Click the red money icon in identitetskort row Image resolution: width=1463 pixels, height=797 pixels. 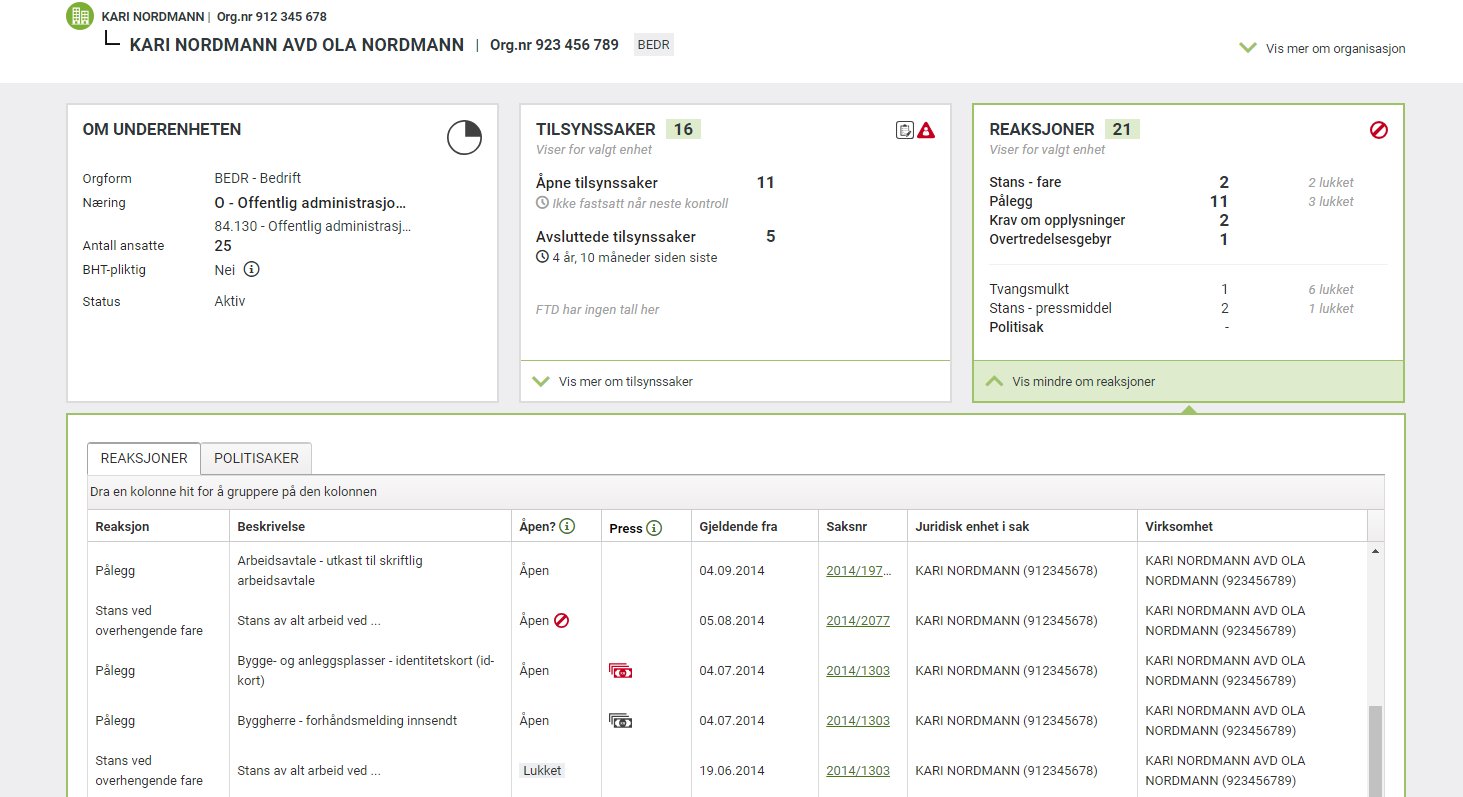[x=620, y=671]
